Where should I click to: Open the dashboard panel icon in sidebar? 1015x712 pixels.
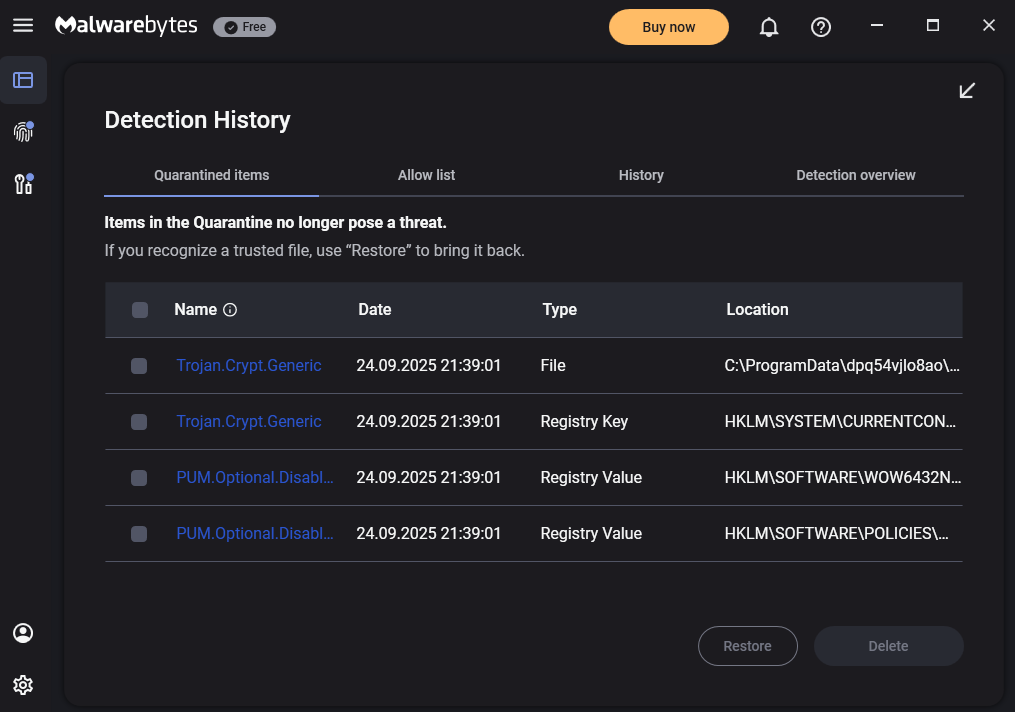pyautogui.click(x=23, y=80)
